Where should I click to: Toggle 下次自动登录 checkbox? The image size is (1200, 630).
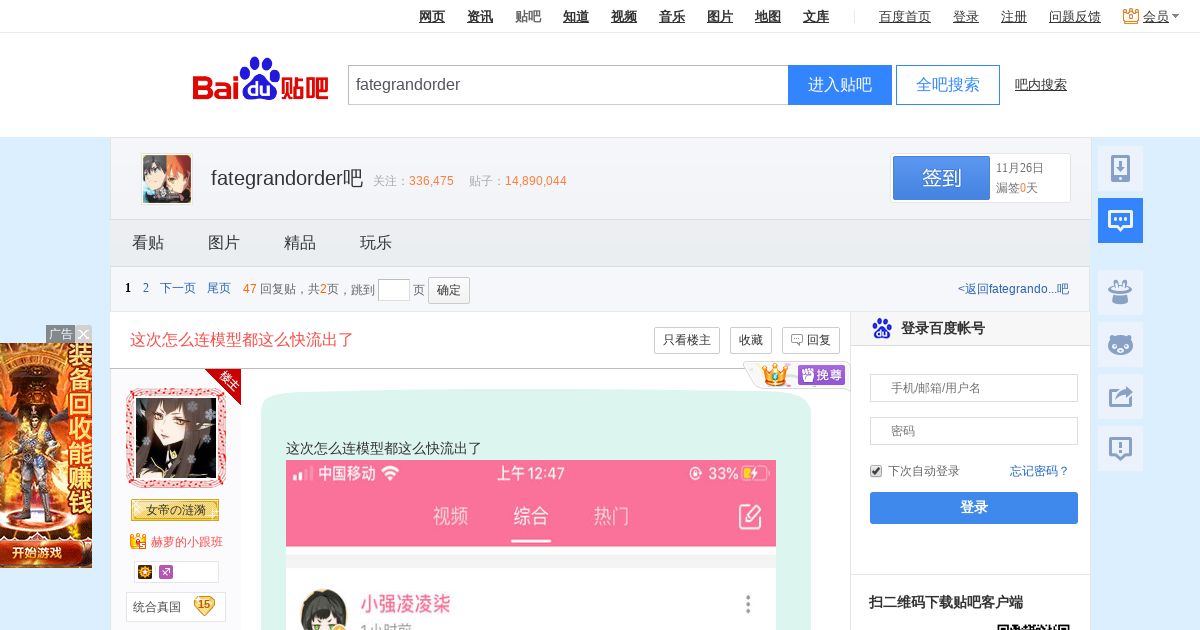876,471
